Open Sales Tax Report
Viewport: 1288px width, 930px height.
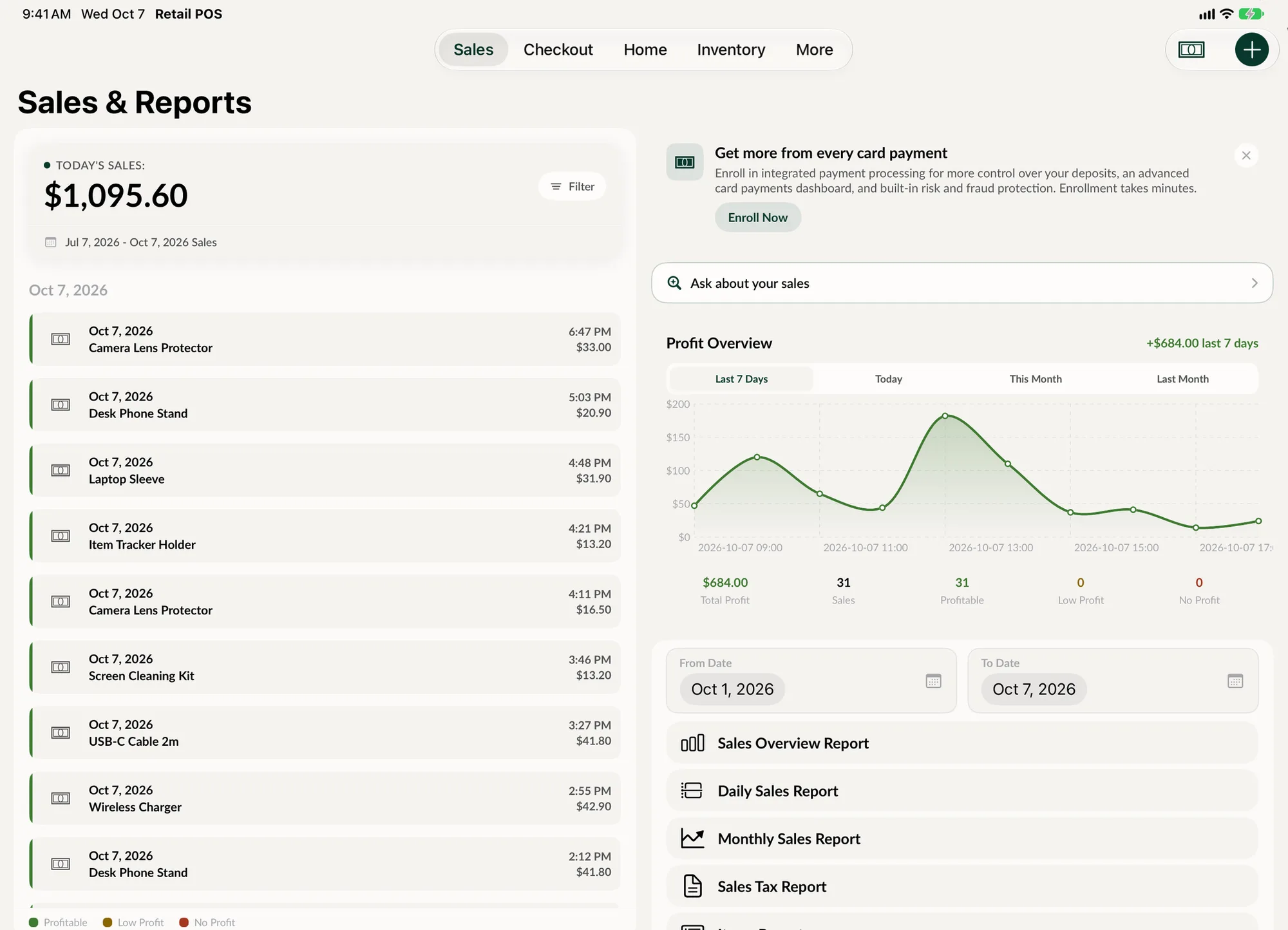coord(961,886)
